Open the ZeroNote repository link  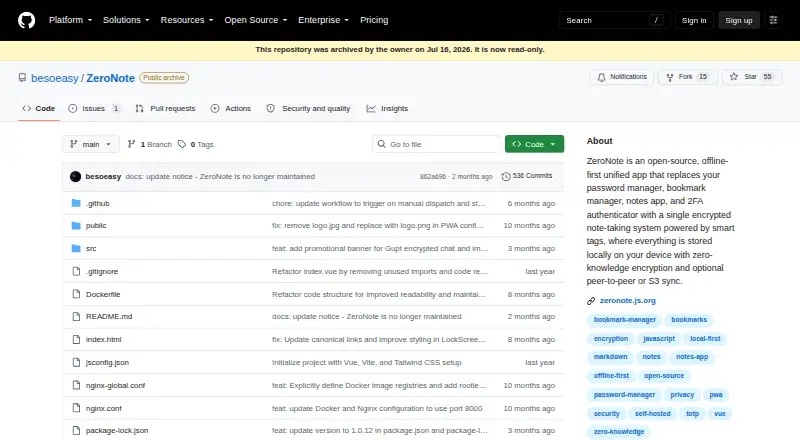110,78
